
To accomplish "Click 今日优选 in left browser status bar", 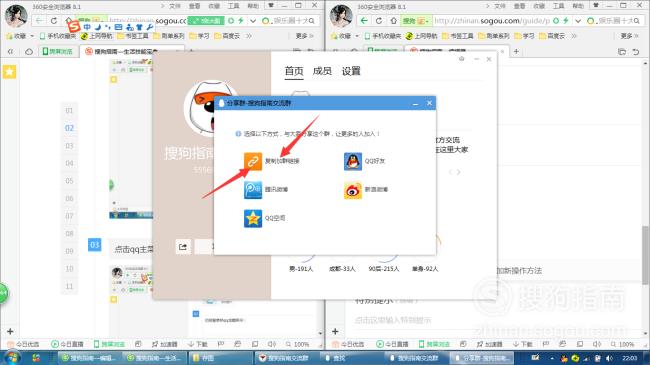I will point(23,344).
